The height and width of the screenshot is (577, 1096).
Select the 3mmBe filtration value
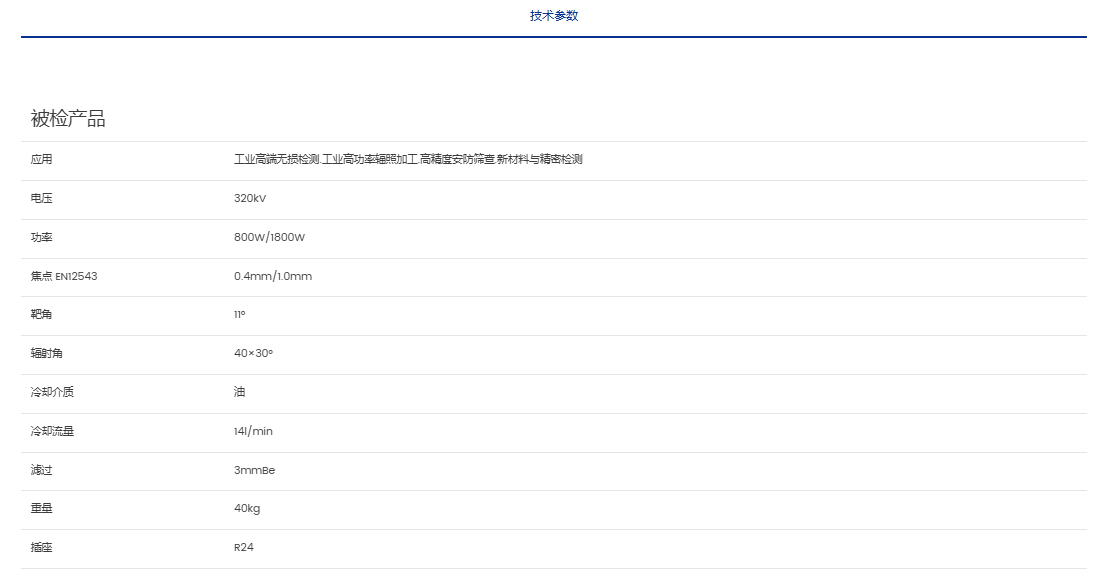pyautogui.click(x=254, y=470)
